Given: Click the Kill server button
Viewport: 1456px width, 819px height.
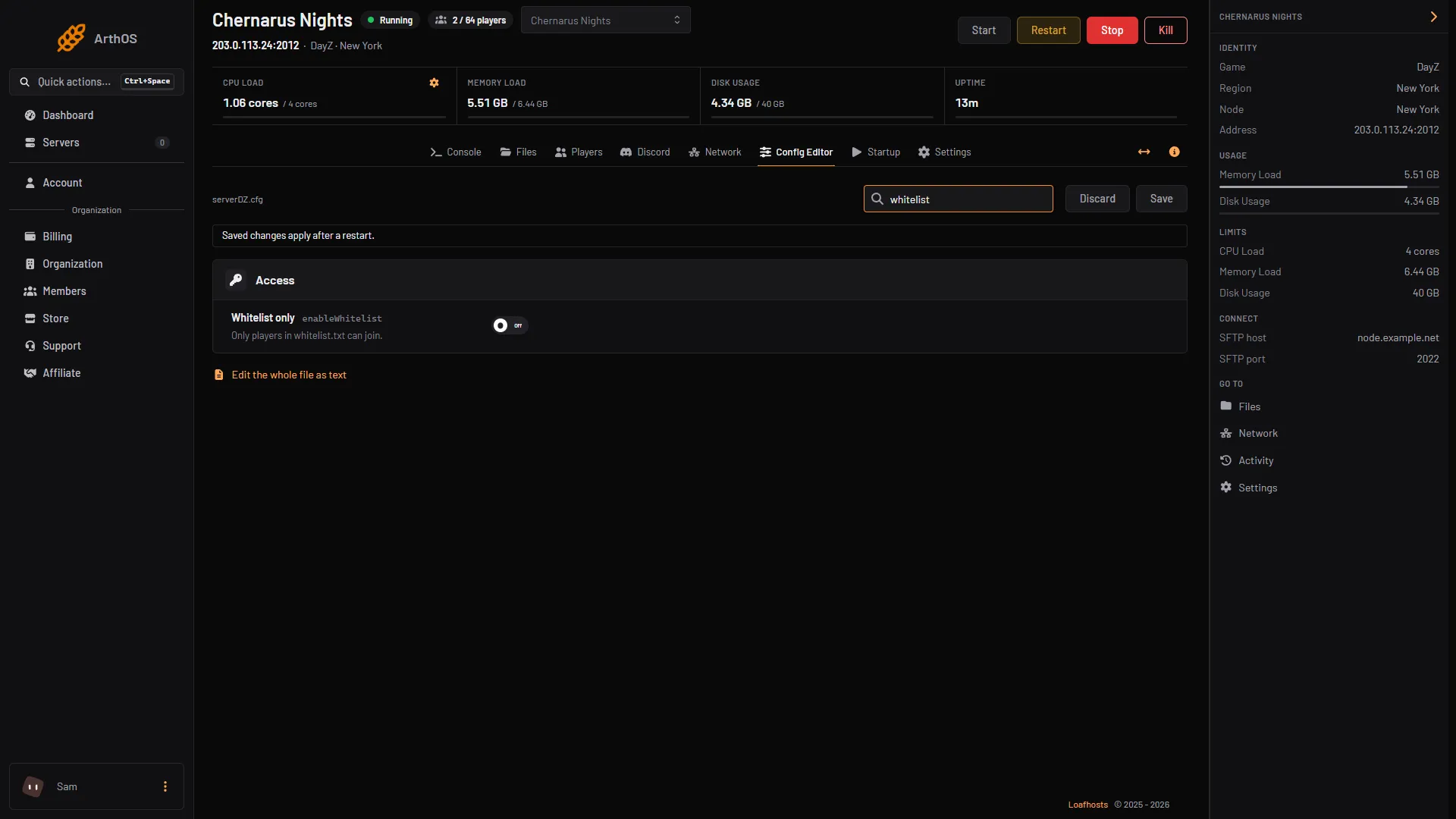Looking at the screenshot, I should click(1166, 30).
